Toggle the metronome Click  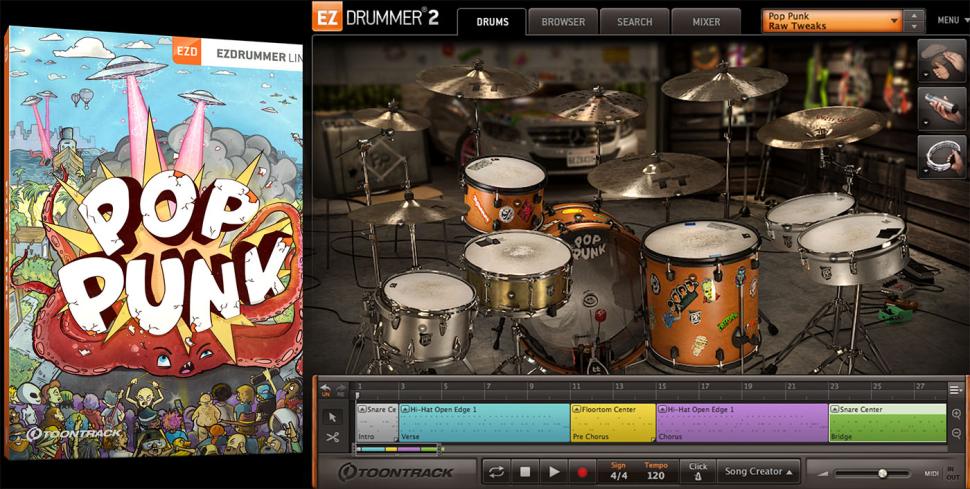point(697,471)
